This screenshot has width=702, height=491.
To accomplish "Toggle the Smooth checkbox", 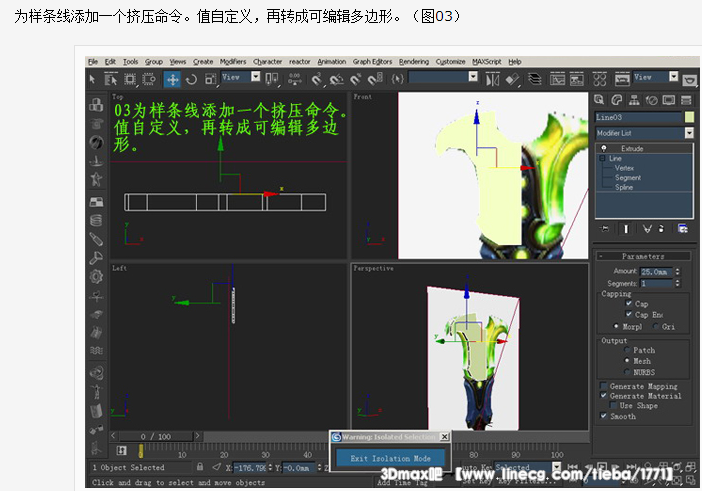I will coord(603,416).
